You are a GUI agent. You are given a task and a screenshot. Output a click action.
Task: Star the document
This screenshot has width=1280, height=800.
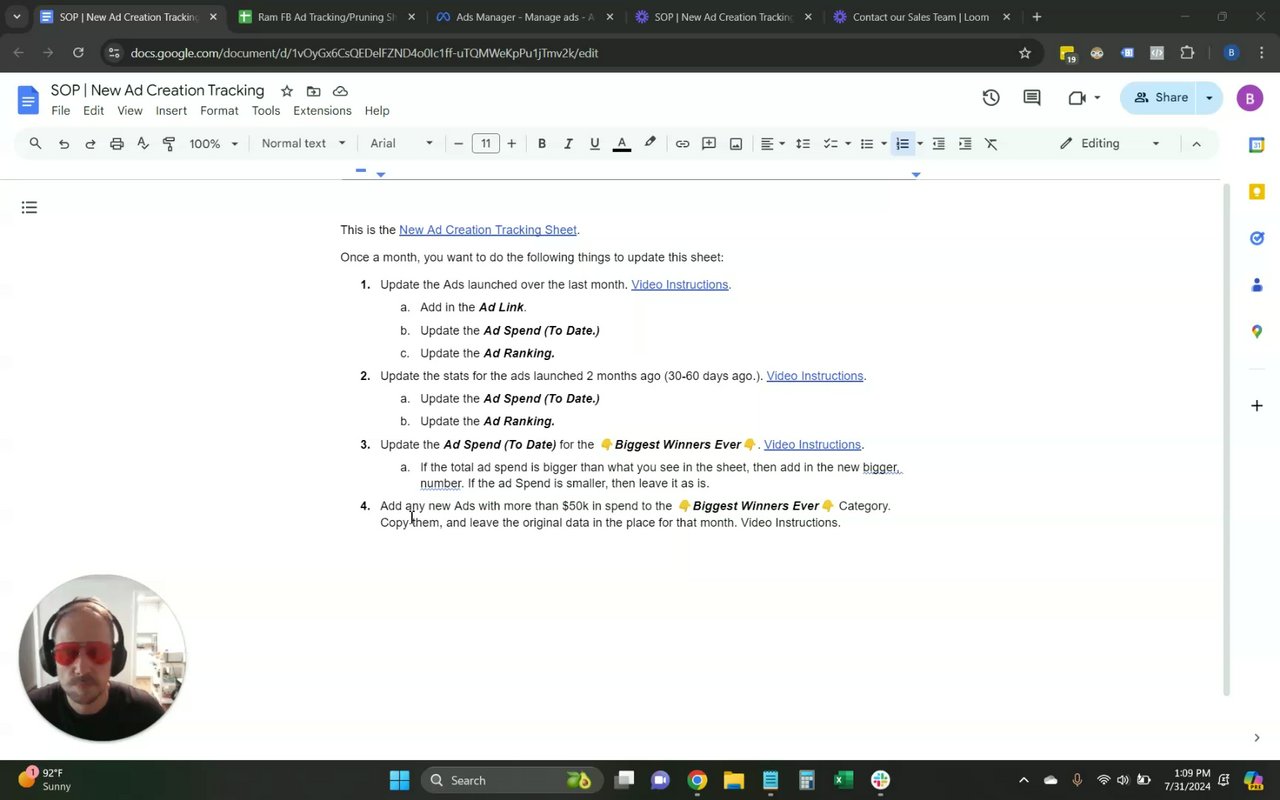(287, 91)
